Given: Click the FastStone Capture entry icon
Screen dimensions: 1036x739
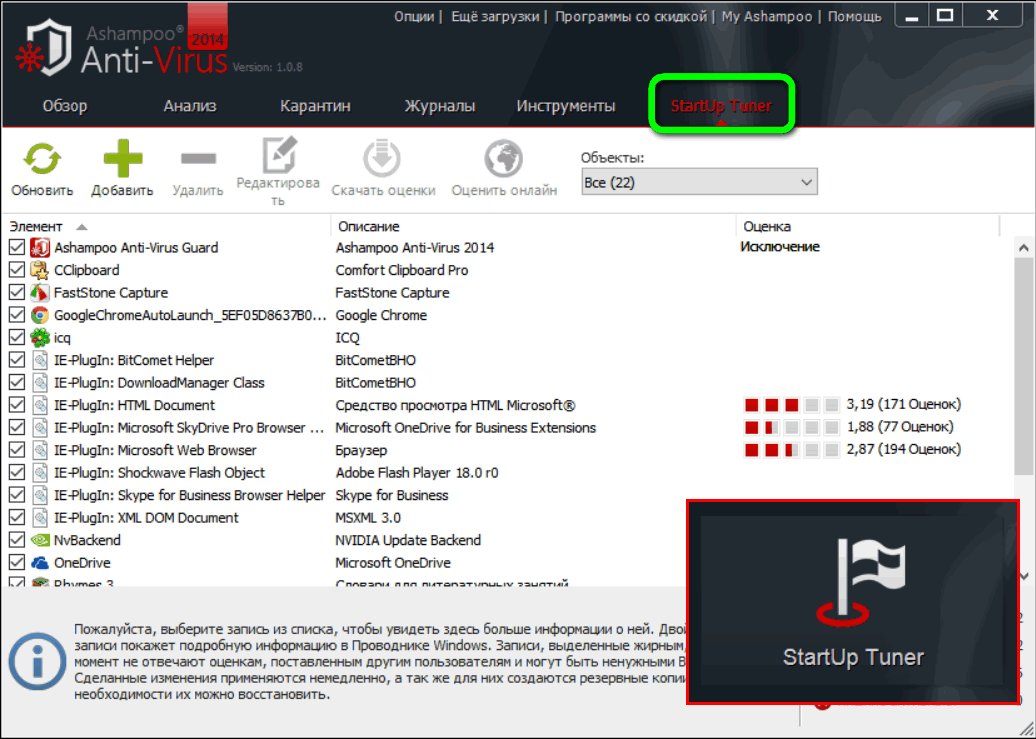Looking at the screenshot, I should [40, 293].
